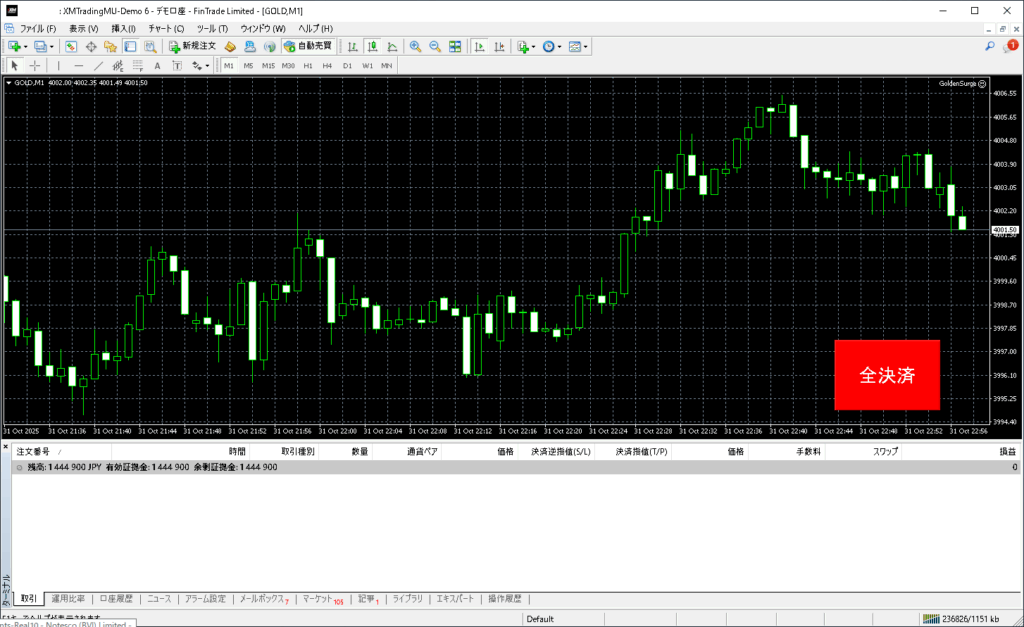Click the tile windows icon

point(455,46)
